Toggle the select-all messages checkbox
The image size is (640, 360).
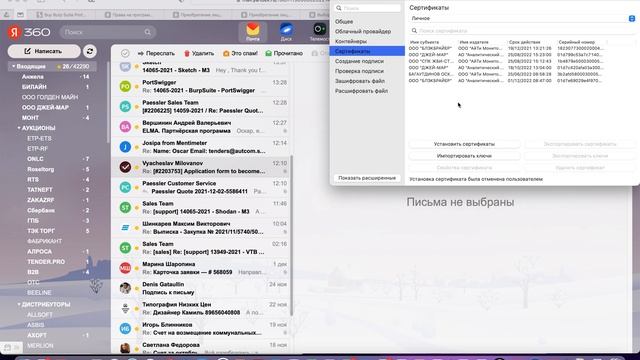coord(125,53)
